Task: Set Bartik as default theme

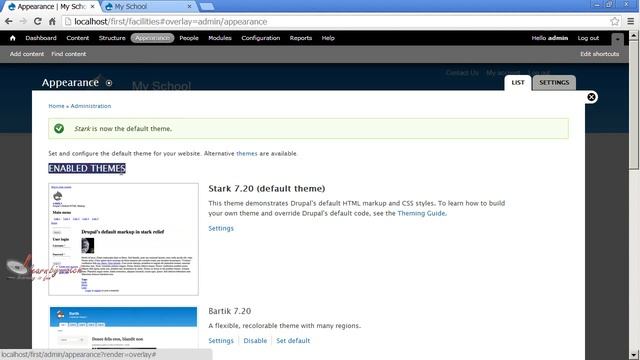Action: click(x=293, y=341)
